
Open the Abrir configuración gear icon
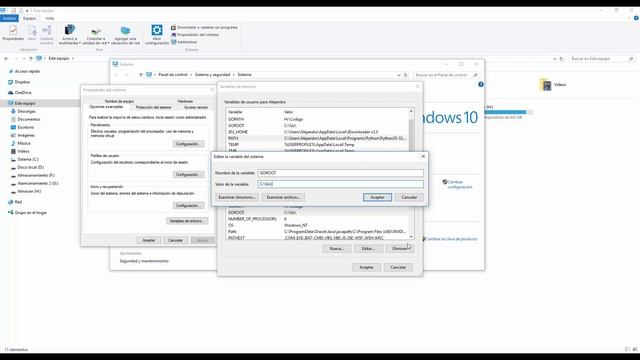pos(157,30)
